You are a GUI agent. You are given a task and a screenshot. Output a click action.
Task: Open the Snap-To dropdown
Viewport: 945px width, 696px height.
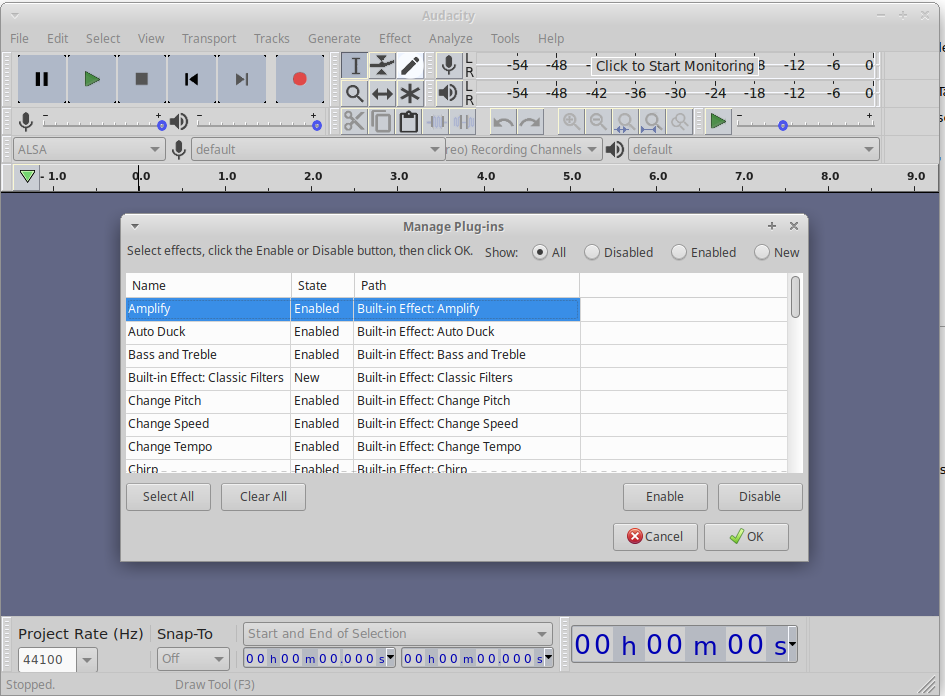[192, 659]
